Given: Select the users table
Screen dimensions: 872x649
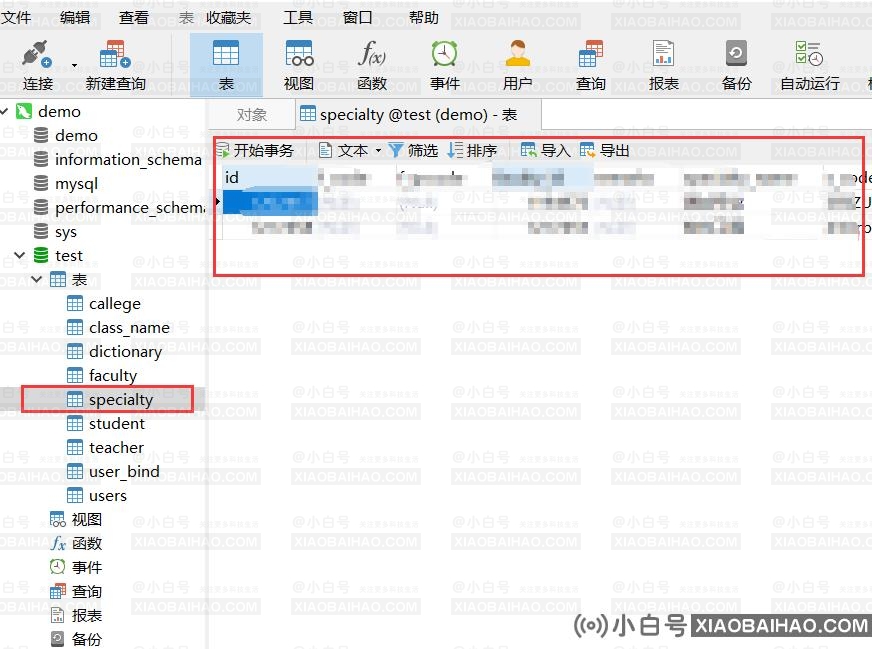Looking at the screenshot, I should pyautogui.click(x=108, y=496).
